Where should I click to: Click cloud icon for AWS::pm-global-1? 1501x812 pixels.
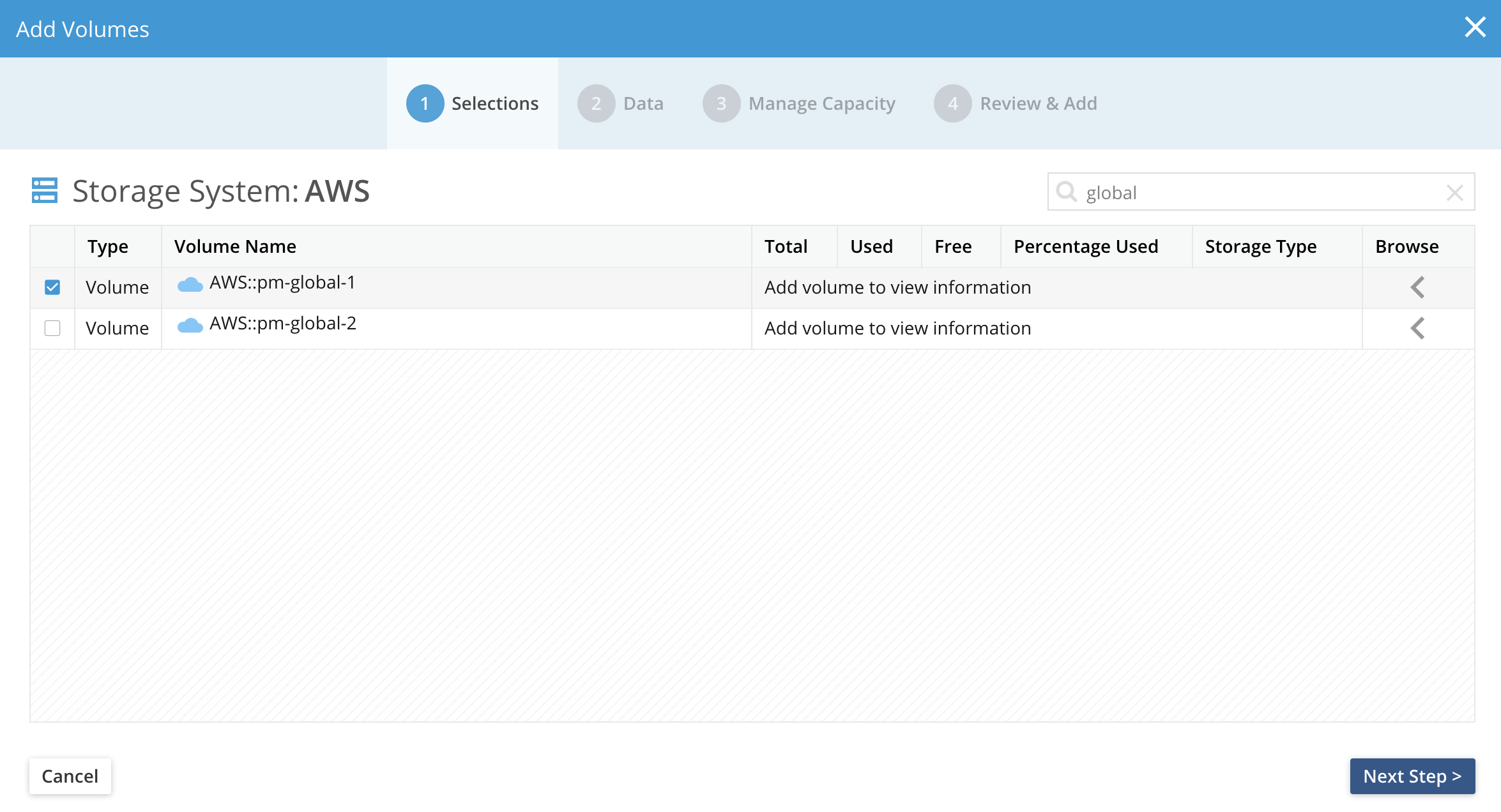[x=190, y=285]
